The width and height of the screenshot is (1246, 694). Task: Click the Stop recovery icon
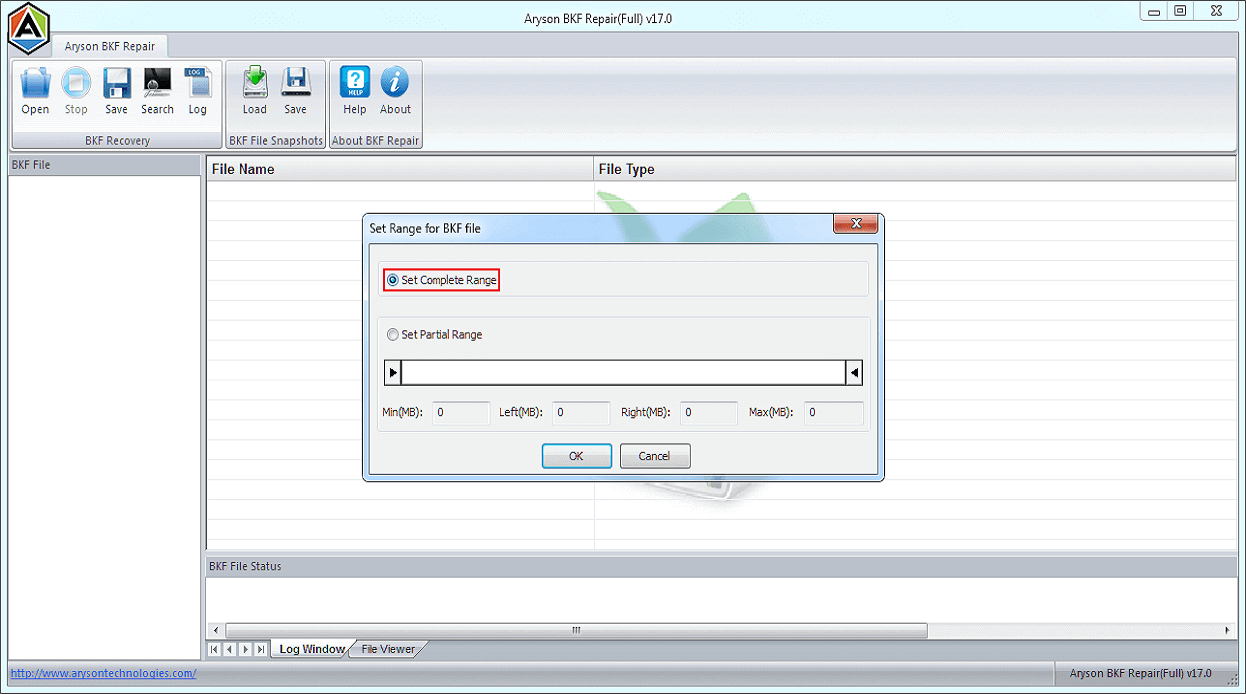click(76, 91)
